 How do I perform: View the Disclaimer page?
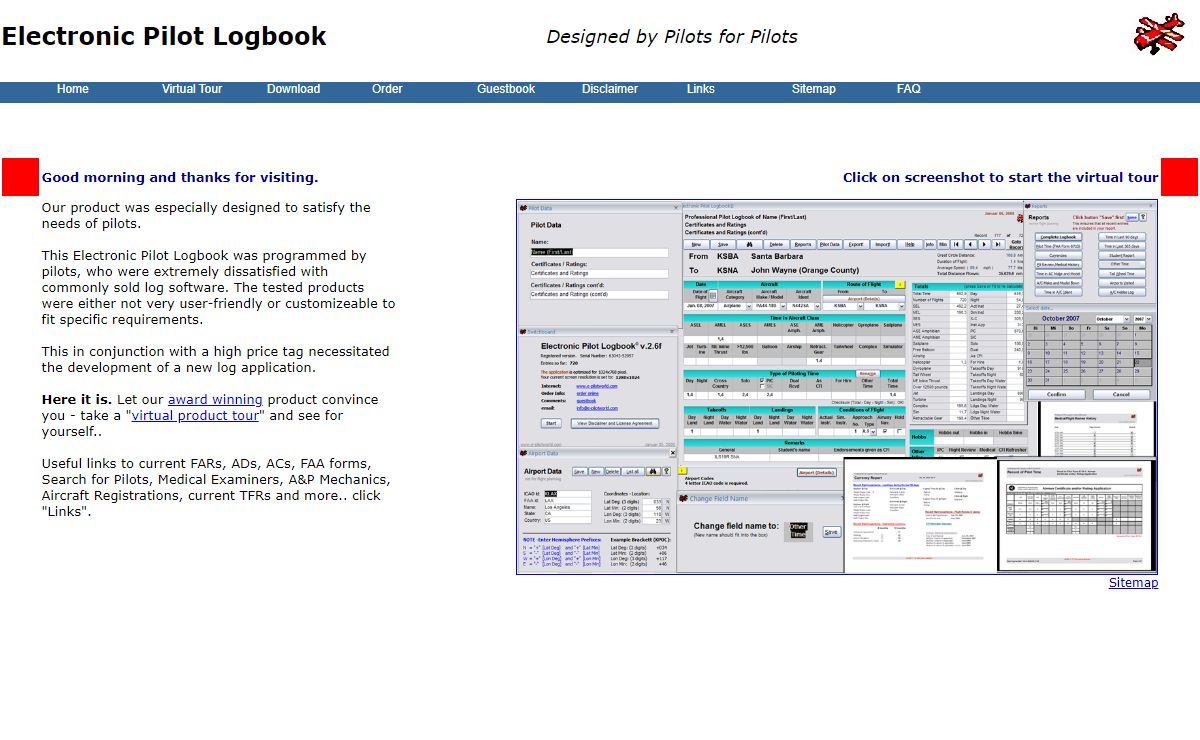point(610,89)
